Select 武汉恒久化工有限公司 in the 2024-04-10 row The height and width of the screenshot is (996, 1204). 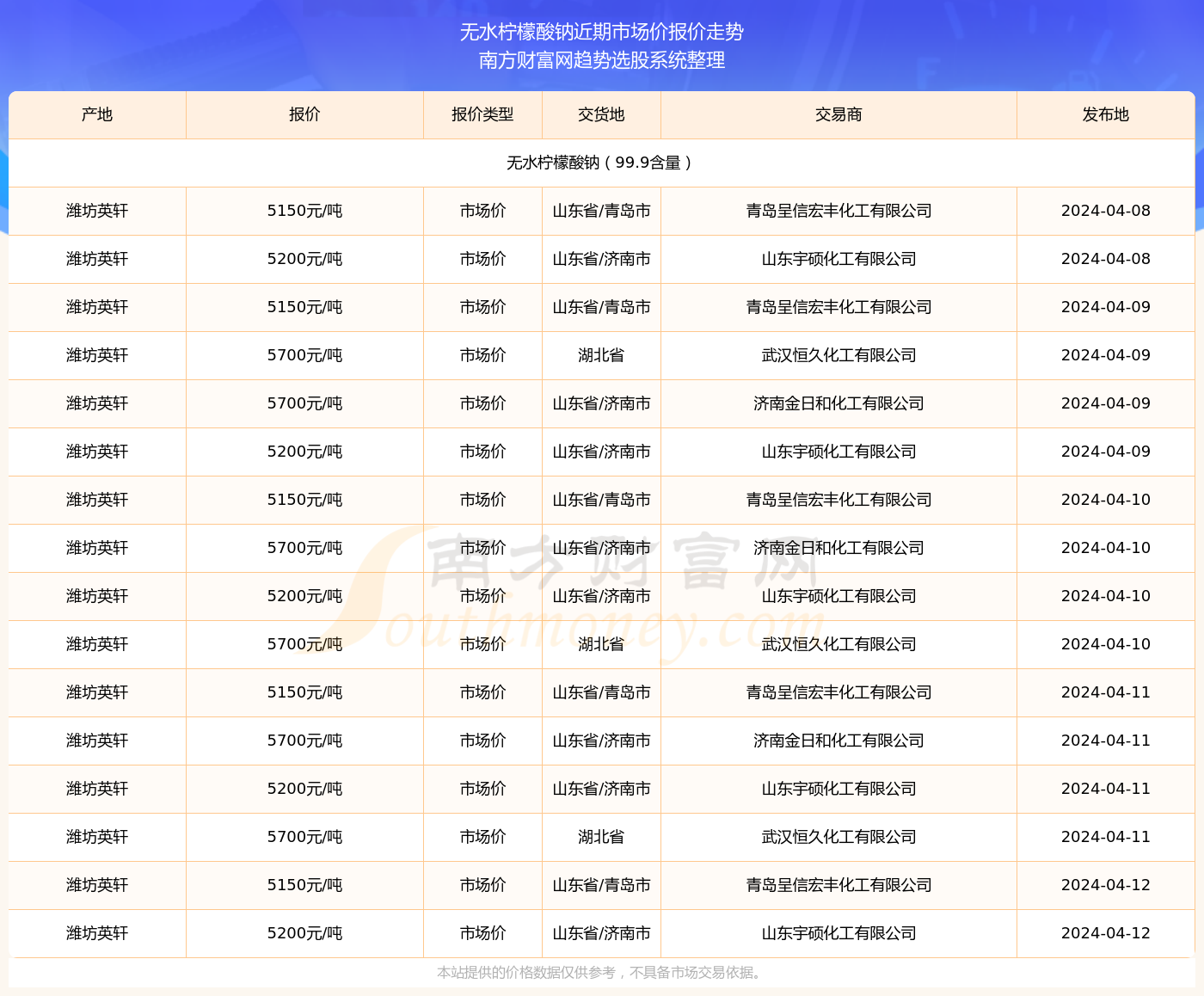pos(838,644)
